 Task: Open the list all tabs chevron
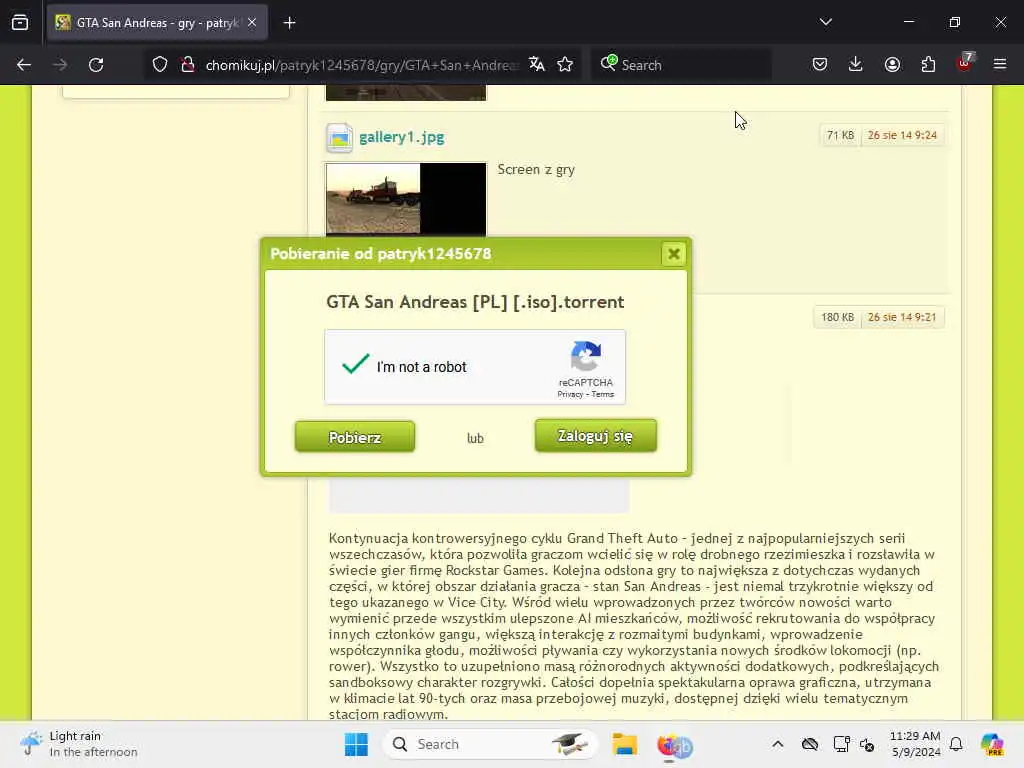point(826,22)
